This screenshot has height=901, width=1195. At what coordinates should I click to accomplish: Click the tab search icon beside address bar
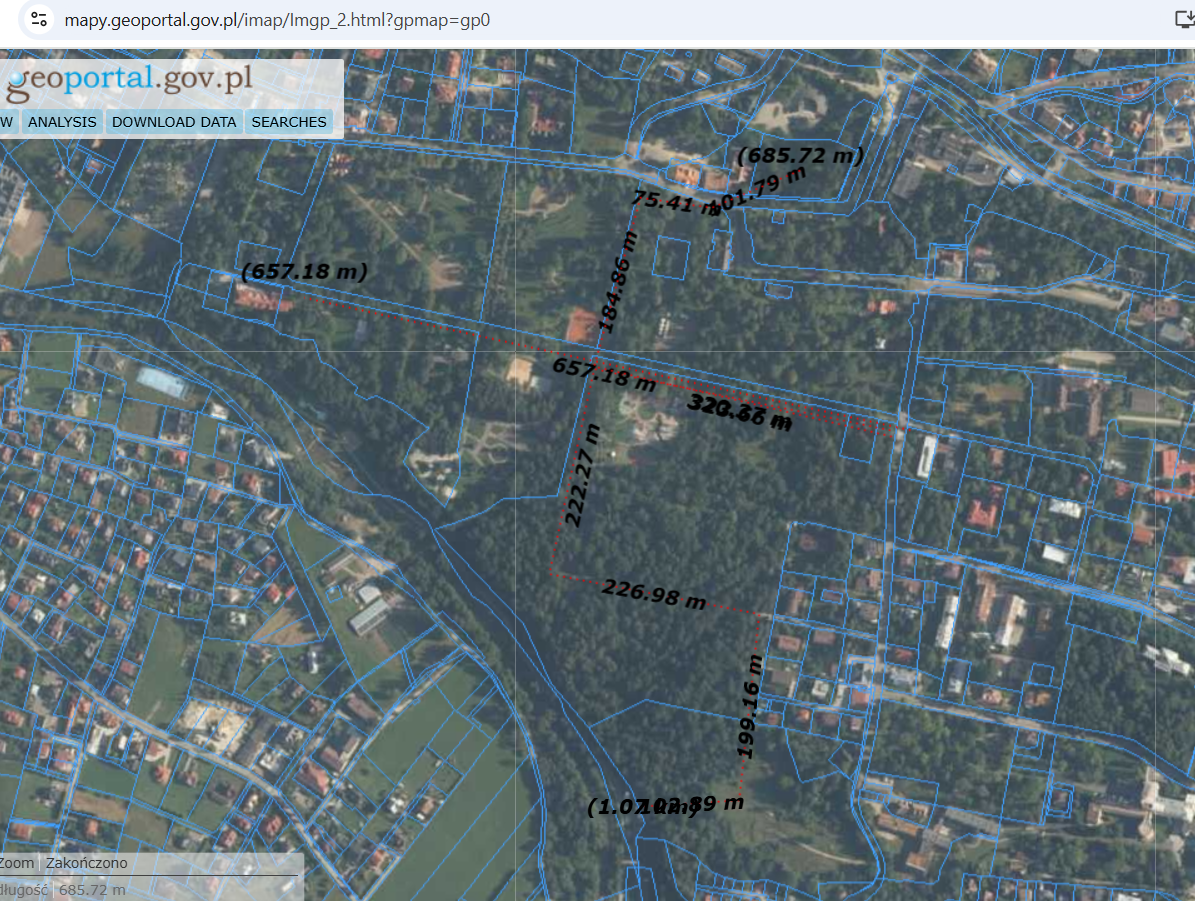point(38,17)
